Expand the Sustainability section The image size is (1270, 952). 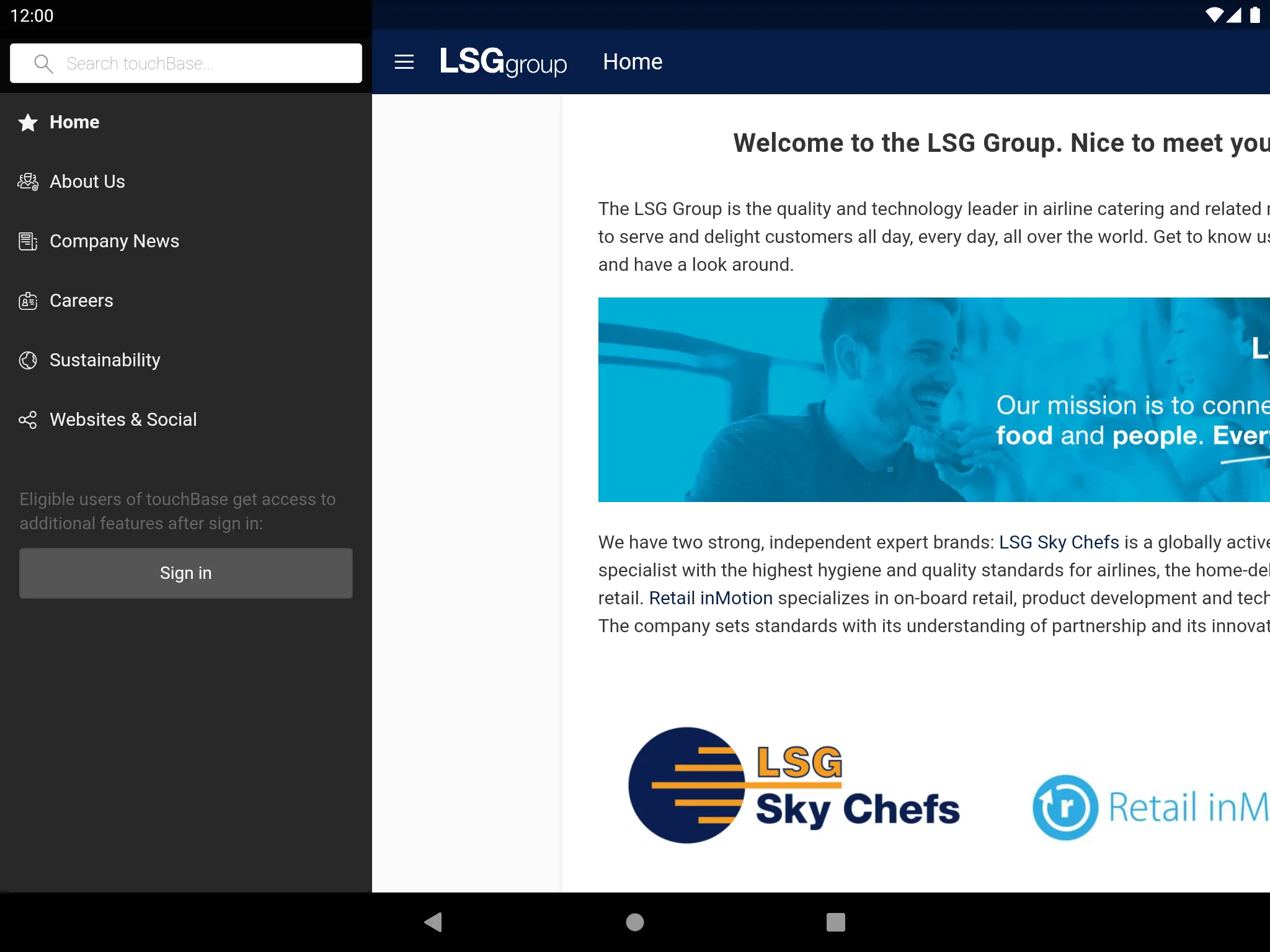point(105,359)
